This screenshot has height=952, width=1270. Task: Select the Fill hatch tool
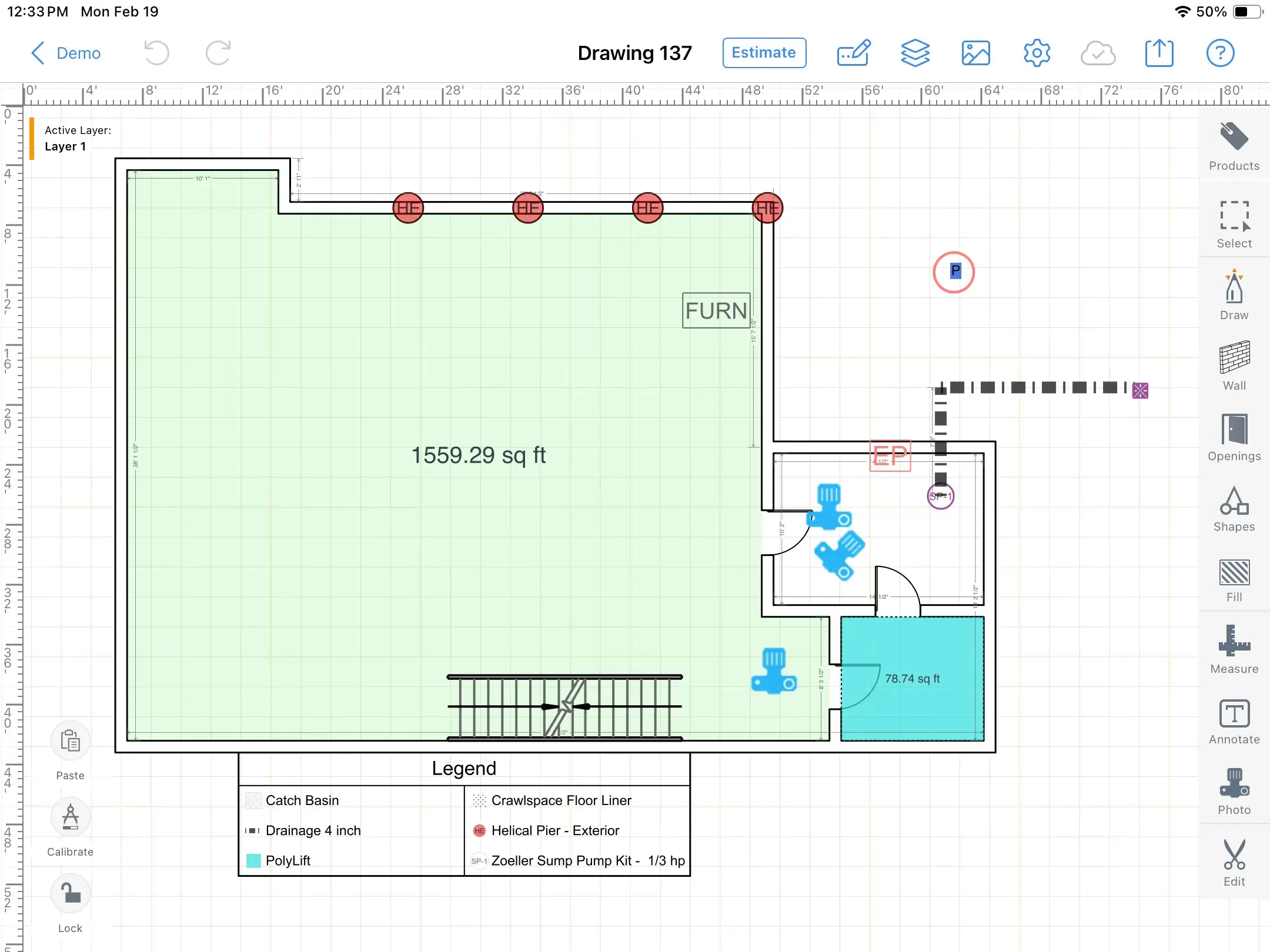click(x=1234, y=579)
